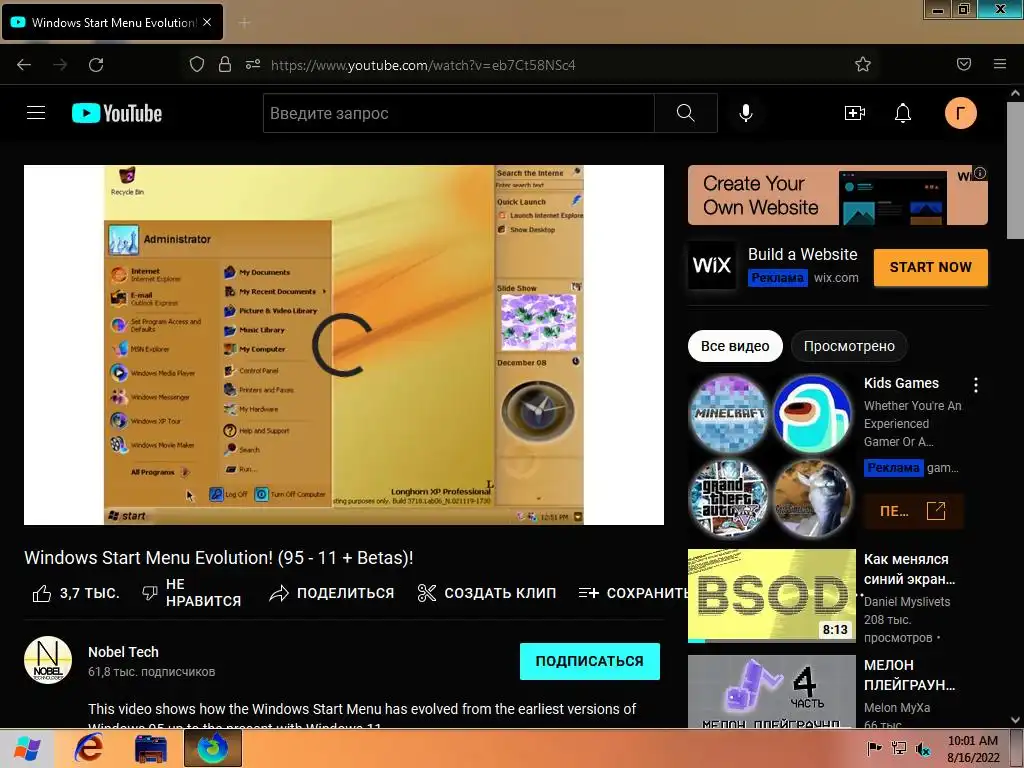1024x768 pixels.
Task: Launch Internet Explorer from the taskbar
Action: click(x=89, y=748)
